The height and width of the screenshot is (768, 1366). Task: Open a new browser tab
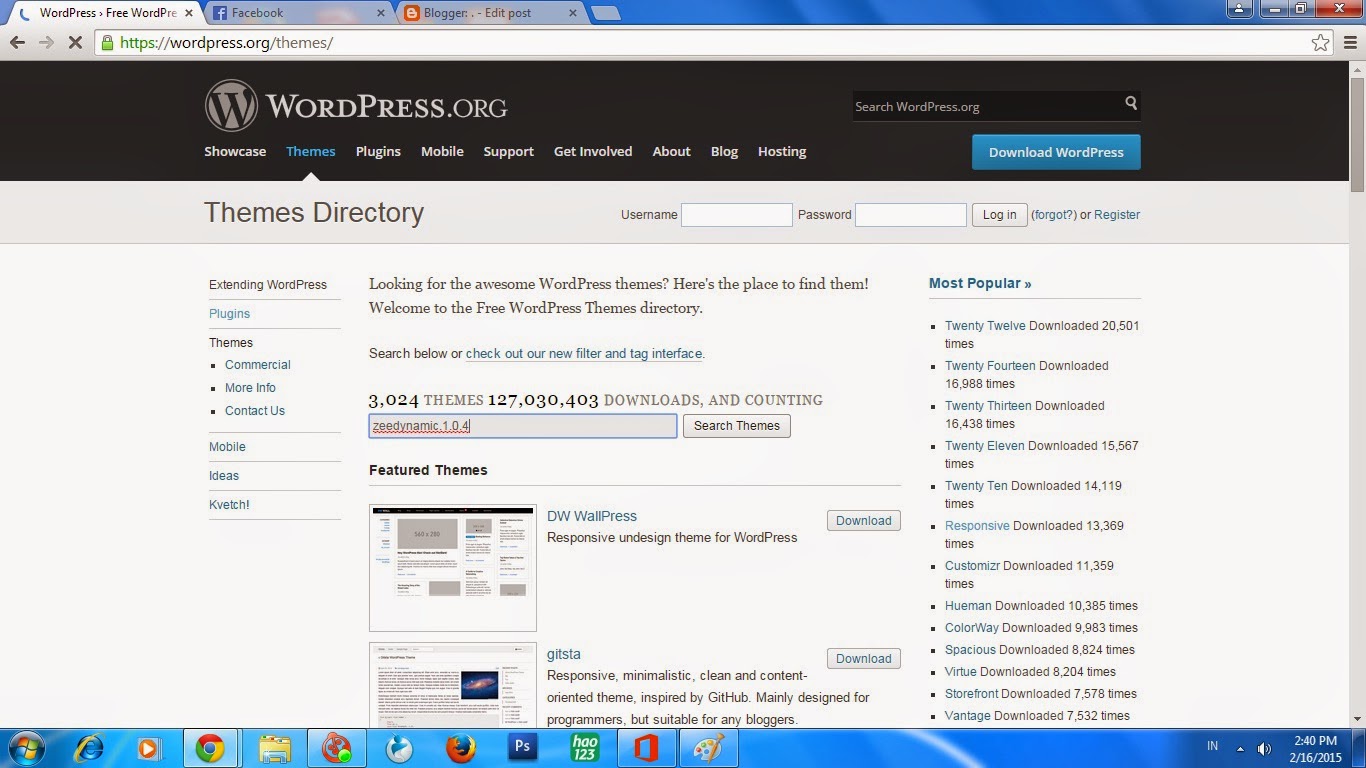(605, 13)
